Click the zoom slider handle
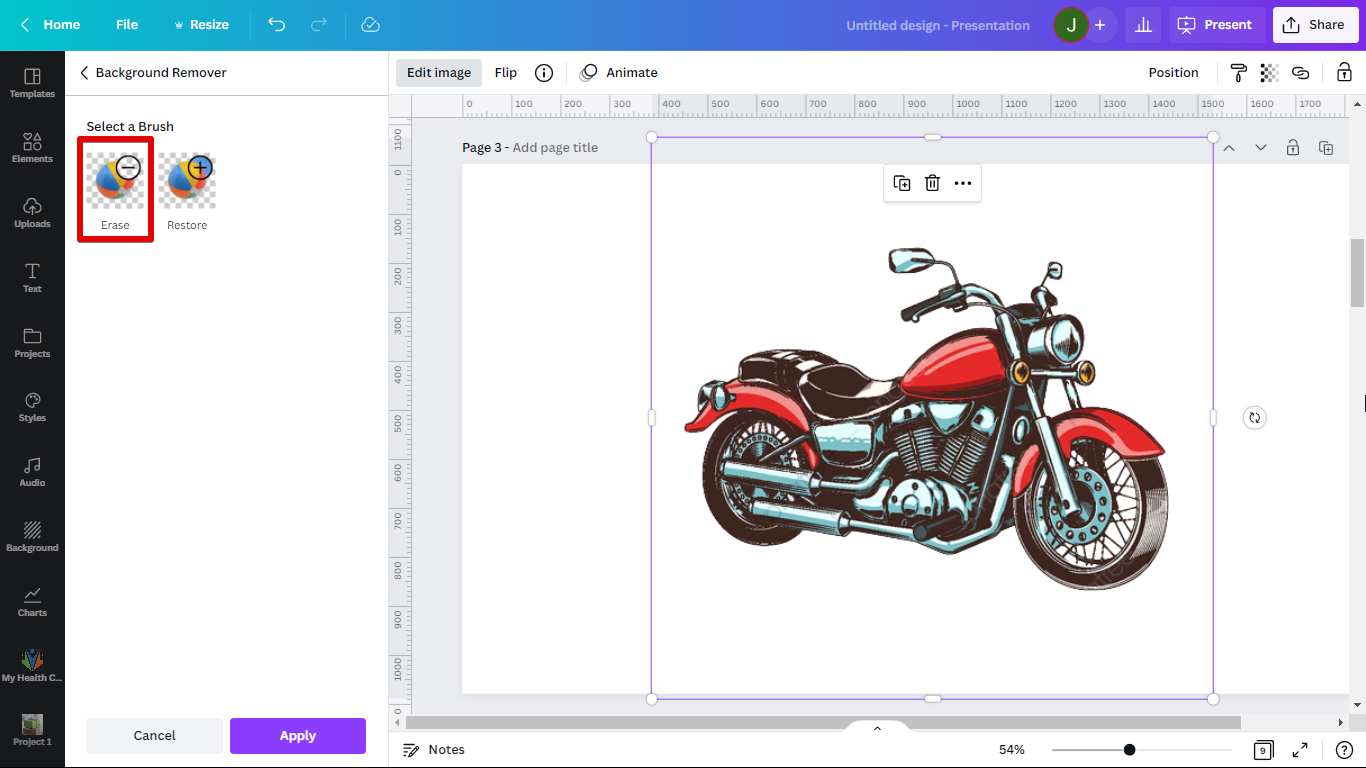The width and height of the screenshot is (1366, 768). 1129,750
